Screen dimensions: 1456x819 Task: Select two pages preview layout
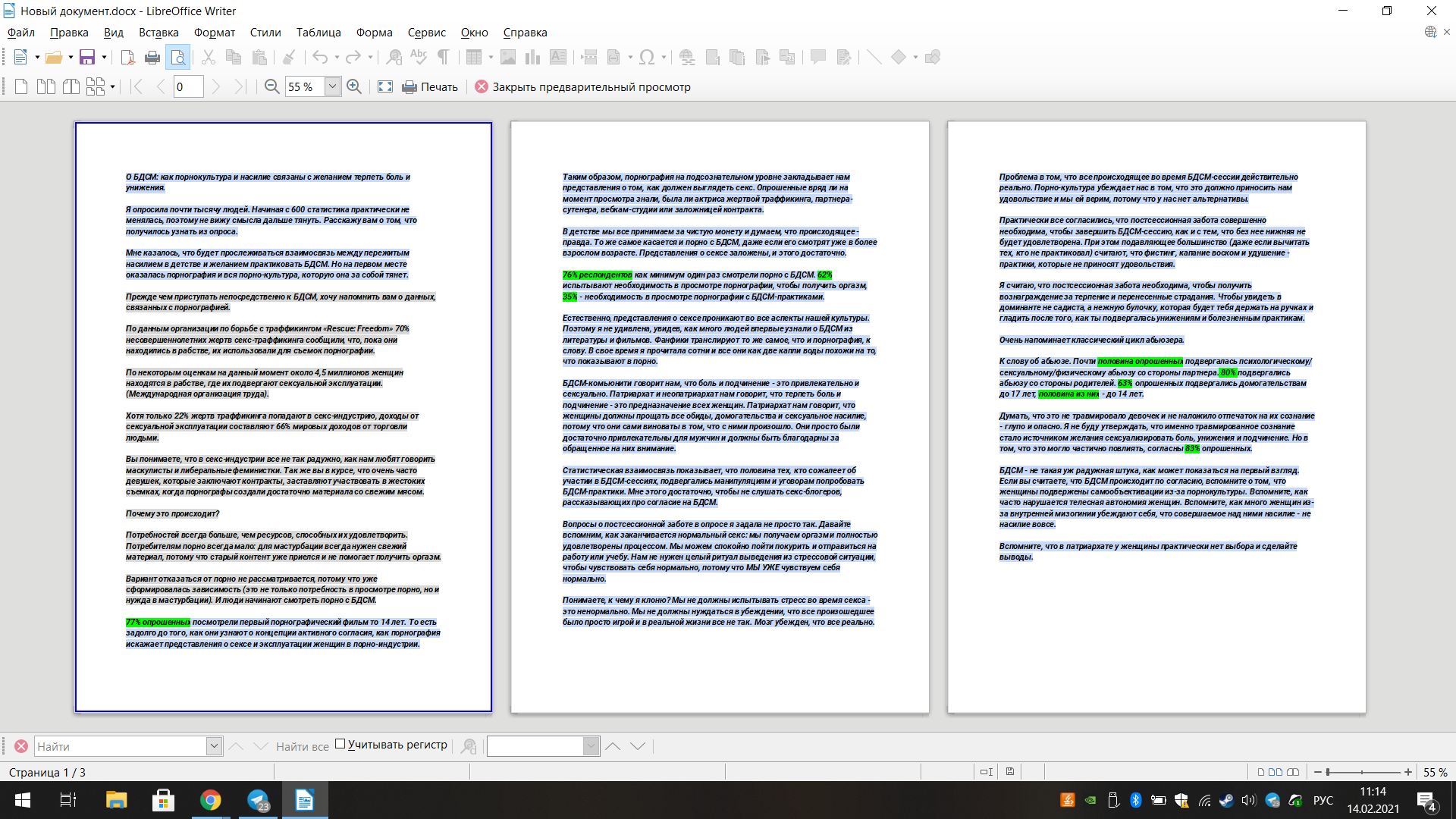pos(46,86)
